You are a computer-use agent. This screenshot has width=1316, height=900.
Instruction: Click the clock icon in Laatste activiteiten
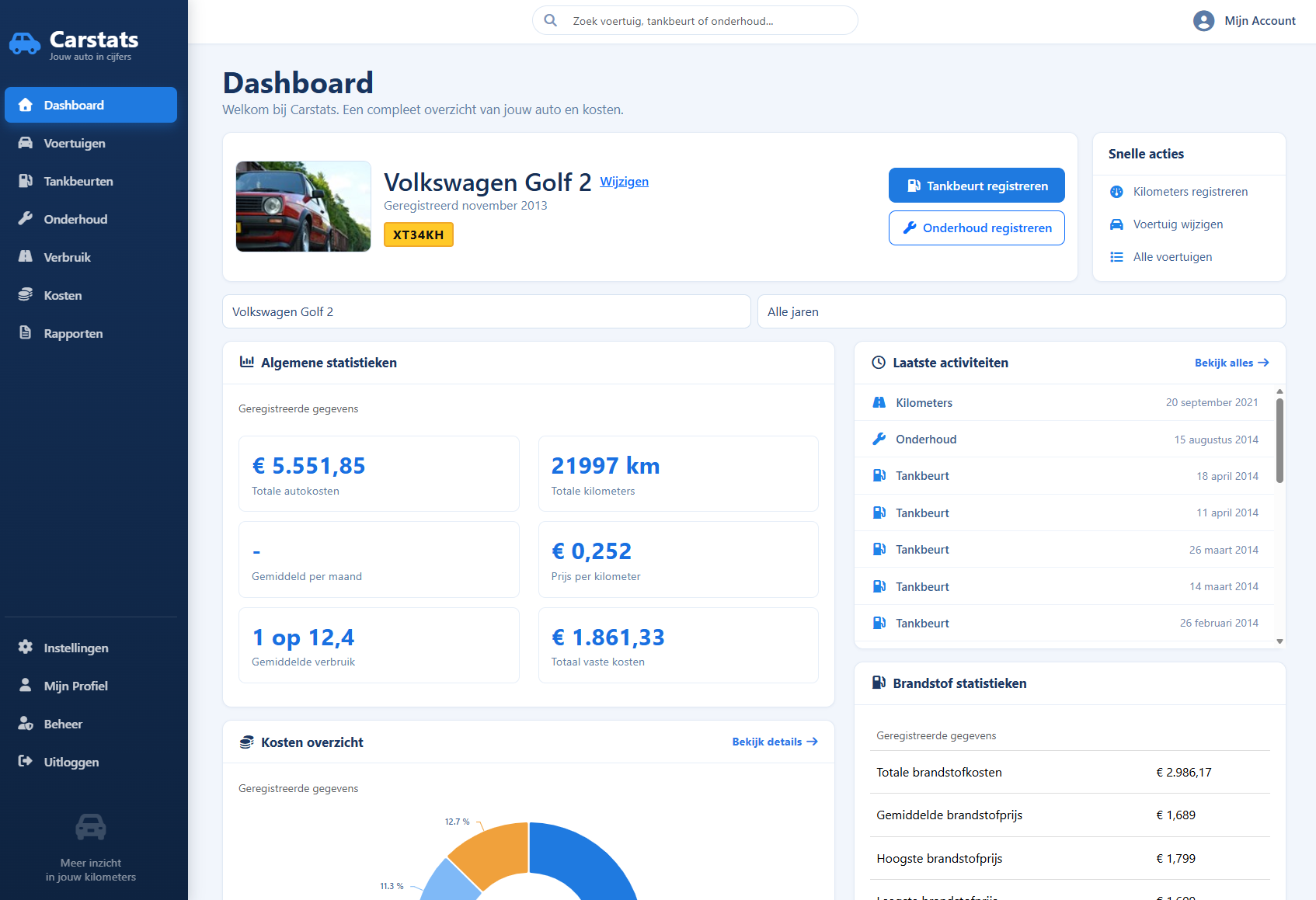(879, 363)
